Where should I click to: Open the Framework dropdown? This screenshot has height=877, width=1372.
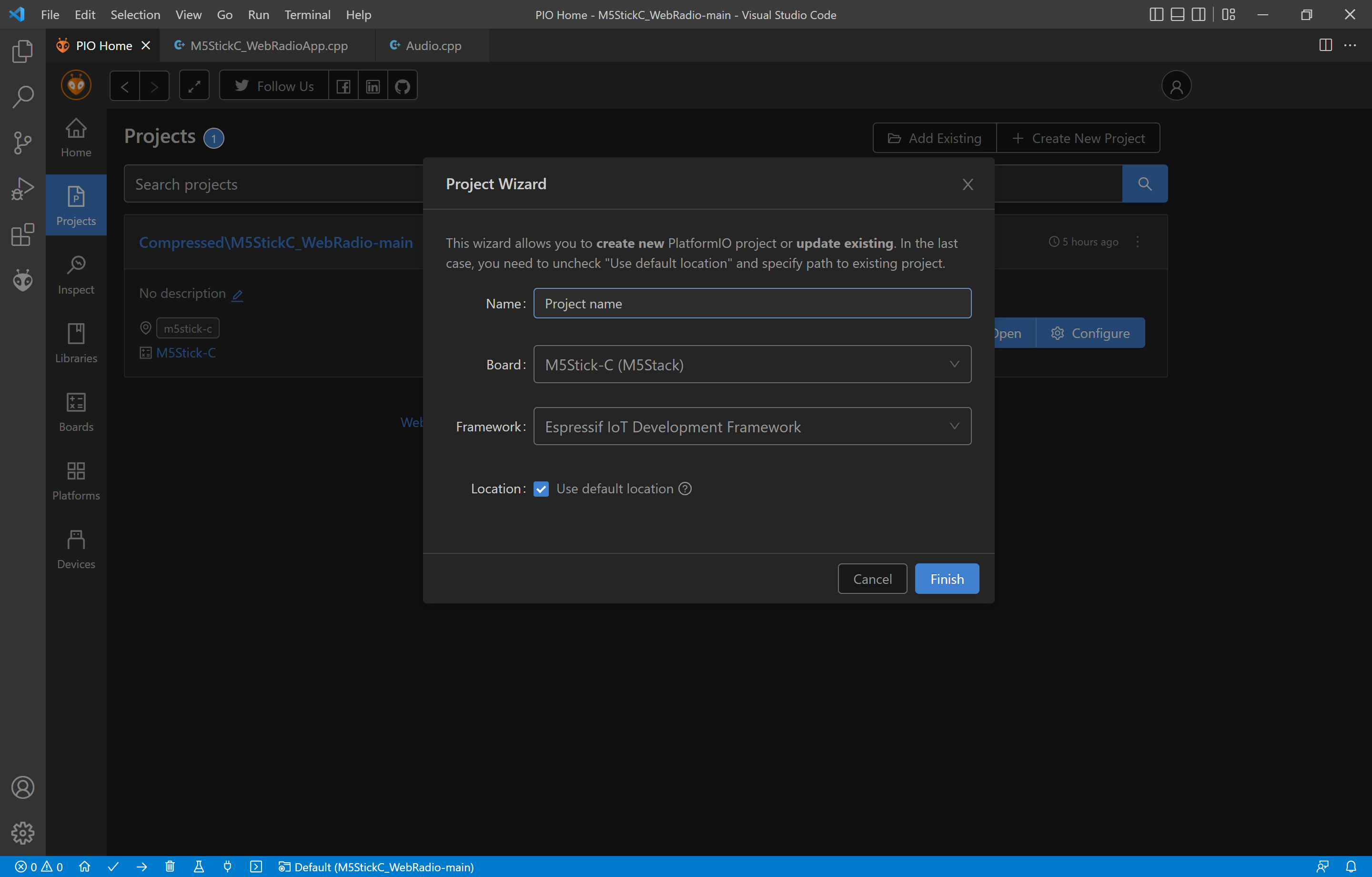[752, 427]
